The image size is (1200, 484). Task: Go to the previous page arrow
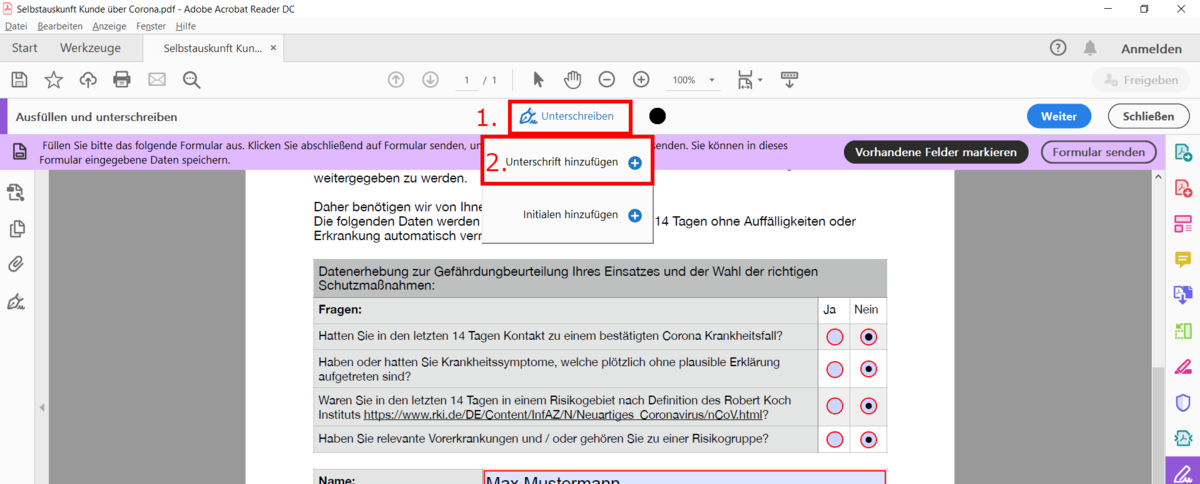[396, 80]
